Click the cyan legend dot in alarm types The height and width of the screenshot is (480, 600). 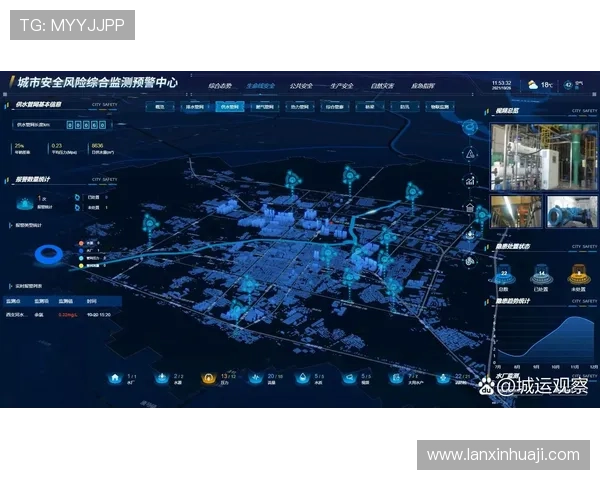point(81,258)
